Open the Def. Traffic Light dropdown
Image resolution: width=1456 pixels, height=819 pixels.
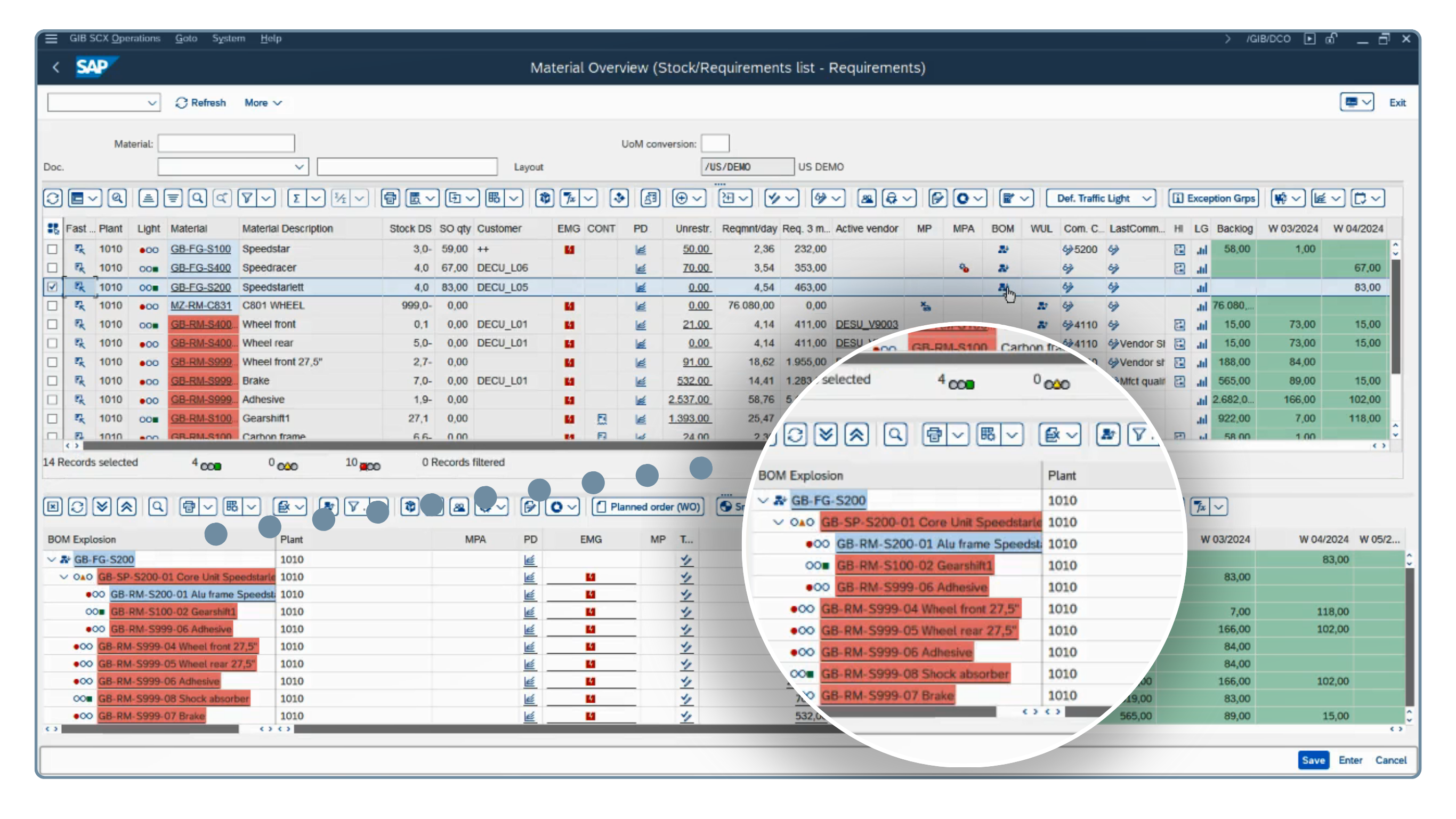point(1147,198)
